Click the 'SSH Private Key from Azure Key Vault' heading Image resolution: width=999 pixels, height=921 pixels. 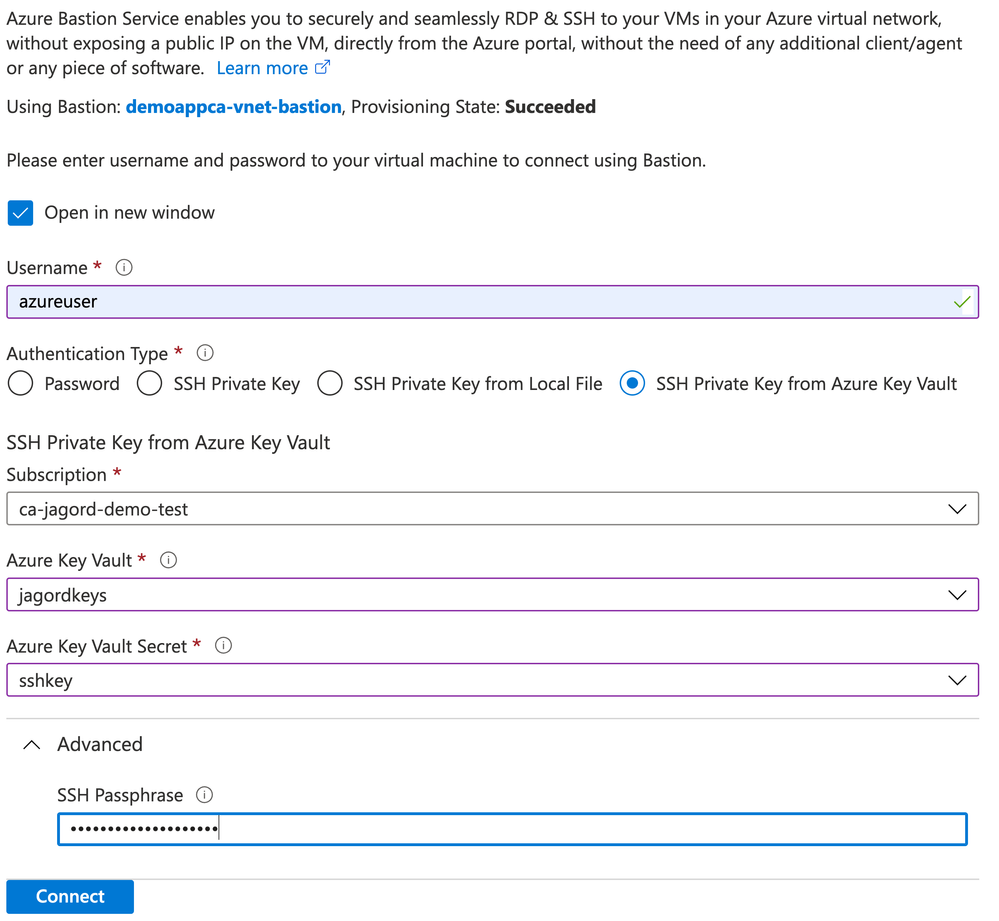(168, 443)
